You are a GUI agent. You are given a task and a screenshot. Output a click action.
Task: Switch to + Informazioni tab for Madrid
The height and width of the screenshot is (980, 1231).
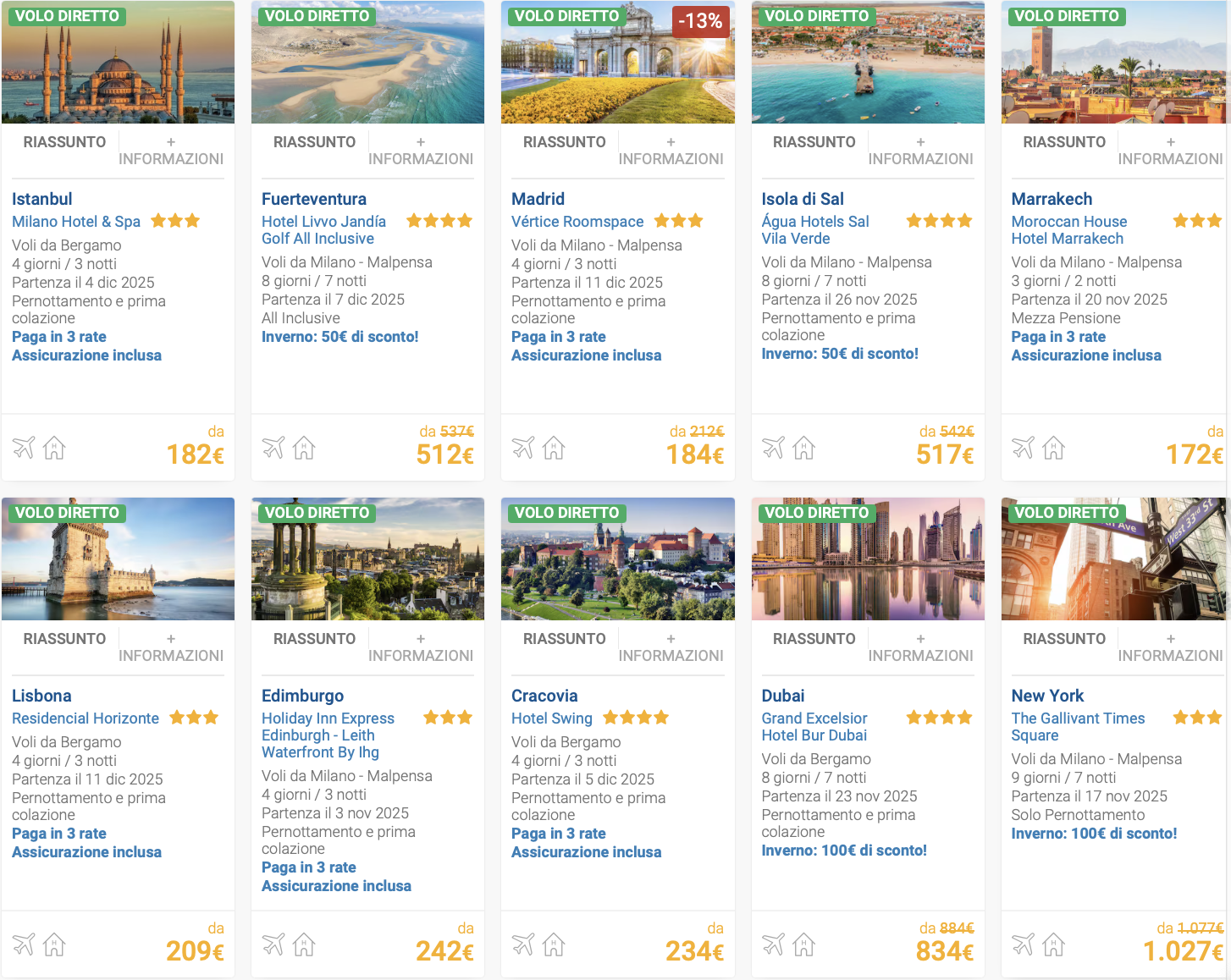click(x=671, y=151)
